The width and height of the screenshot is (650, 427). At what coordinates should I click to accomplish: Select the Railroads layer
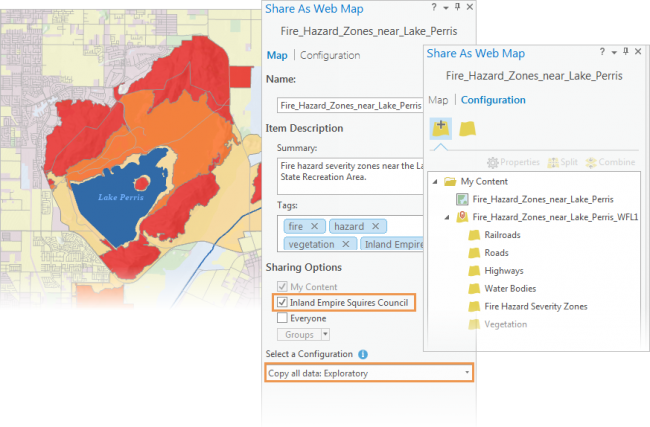click(502, 235)
